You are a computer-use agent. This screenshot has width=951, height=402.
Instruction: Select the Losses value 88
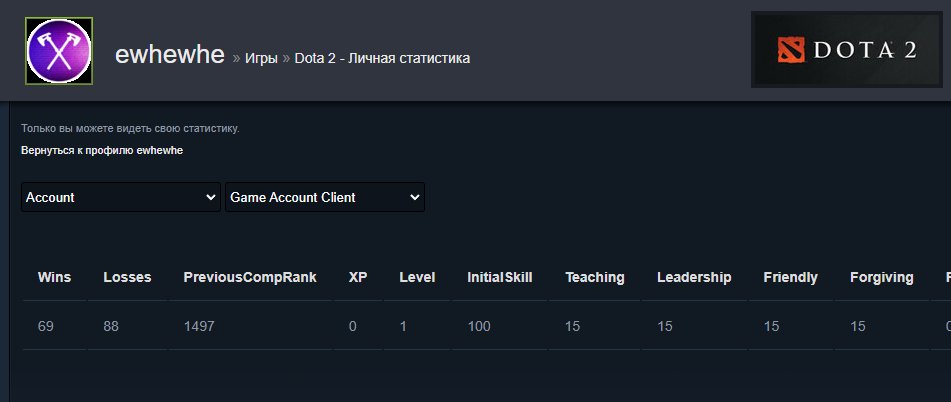pos(111,326)
